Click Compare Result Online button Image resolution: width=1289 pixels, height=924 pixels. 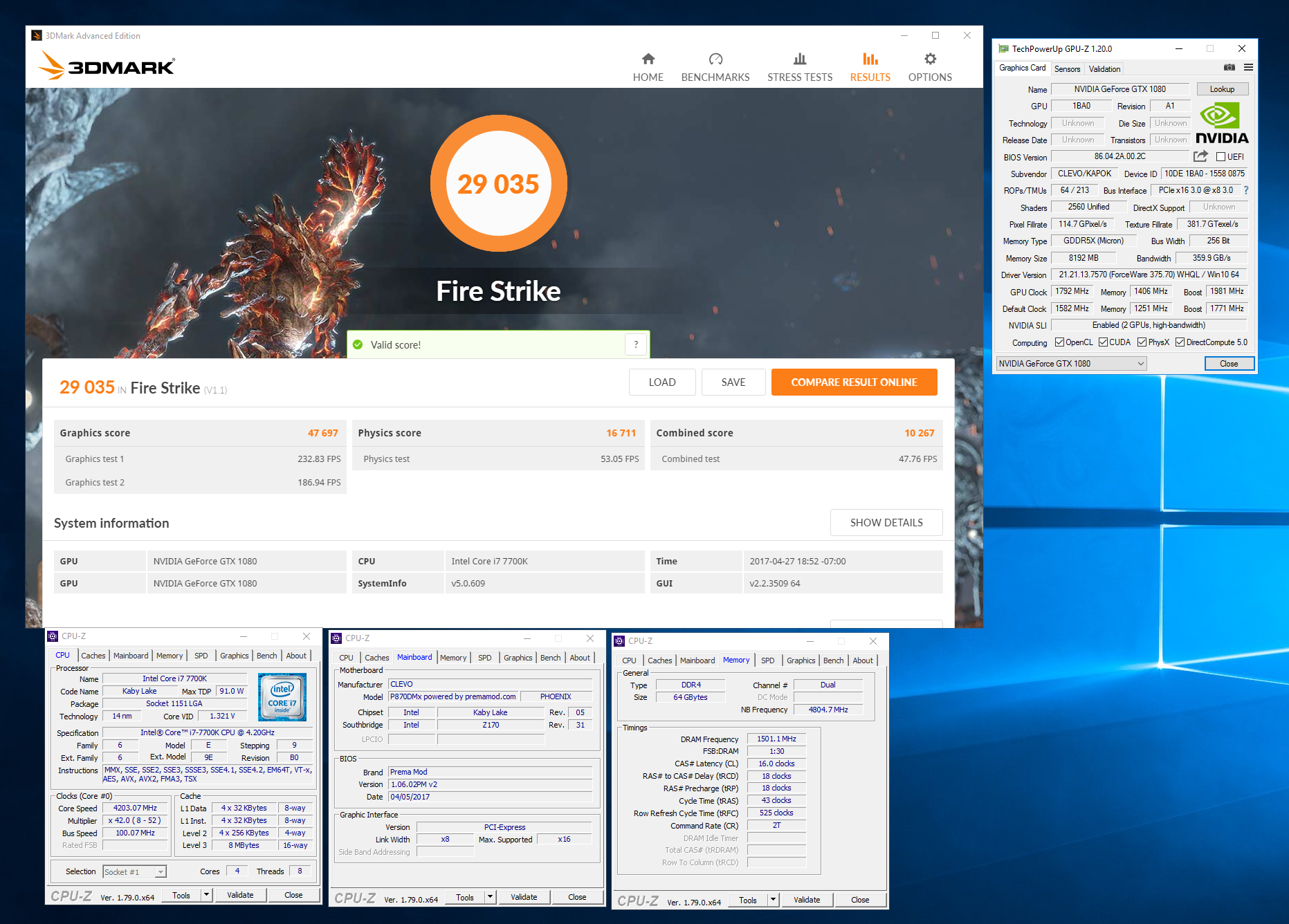tap(854, 382)
